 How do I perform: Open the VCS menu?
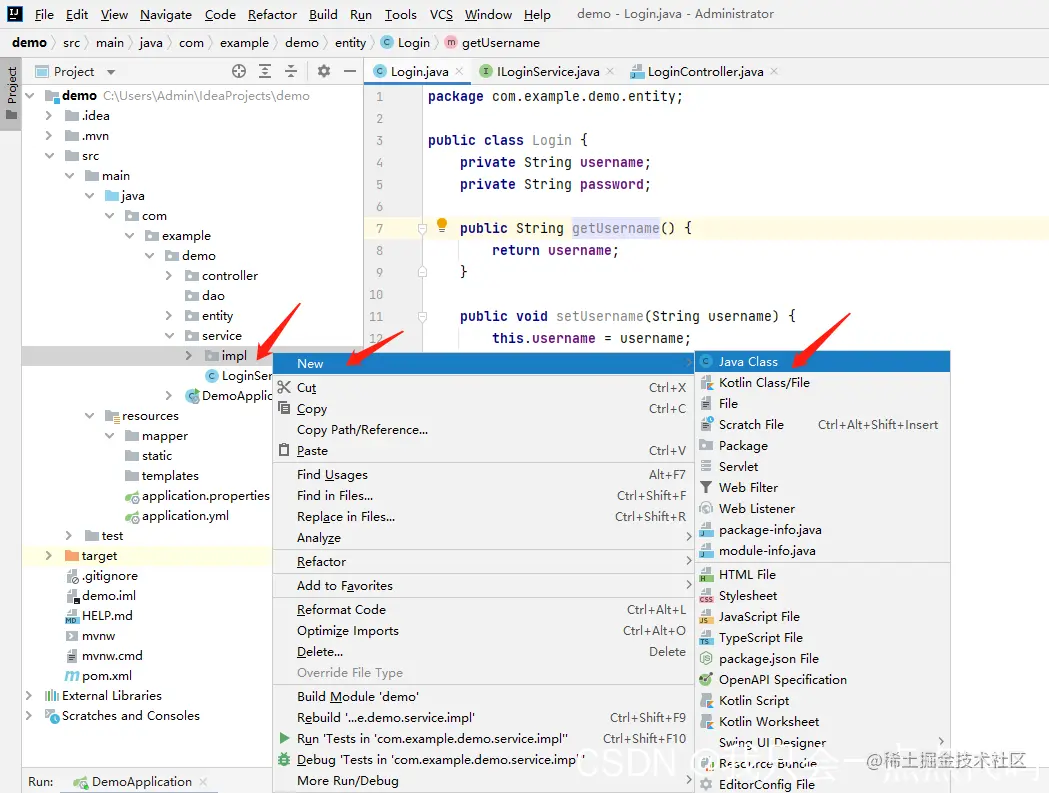click(441, 14)
